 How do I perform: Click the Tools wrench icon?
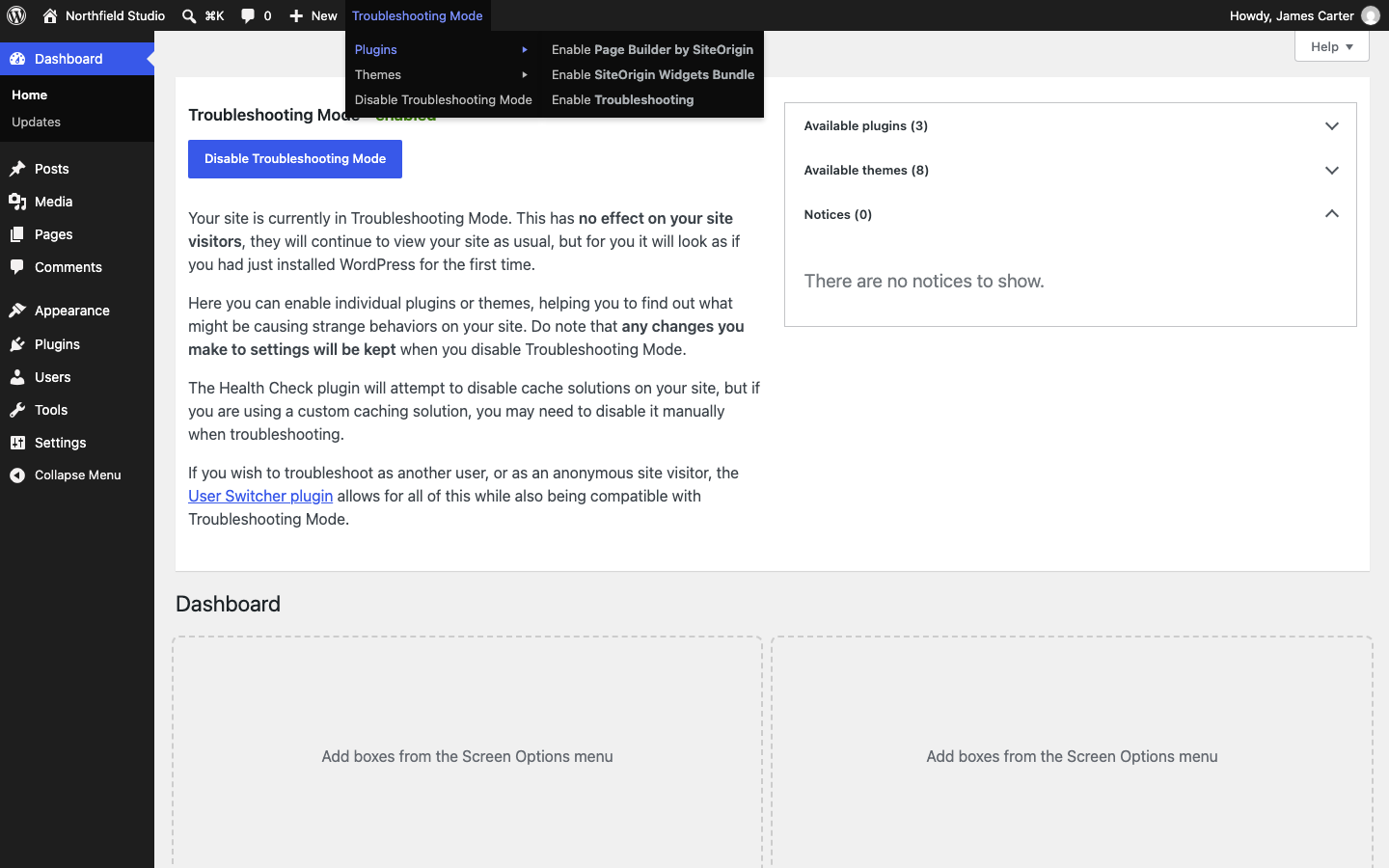pos(17,410)
